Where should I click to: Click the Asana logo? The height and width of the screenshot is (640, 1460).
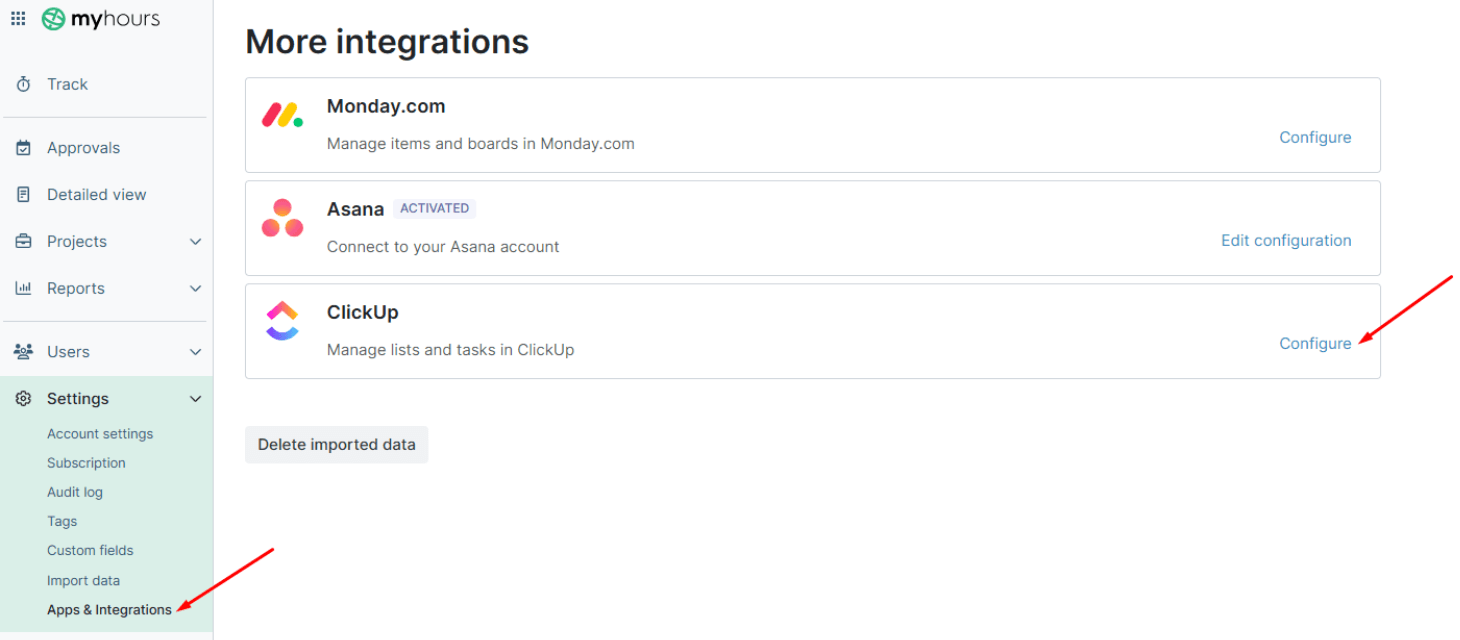(x=282, y=216)
